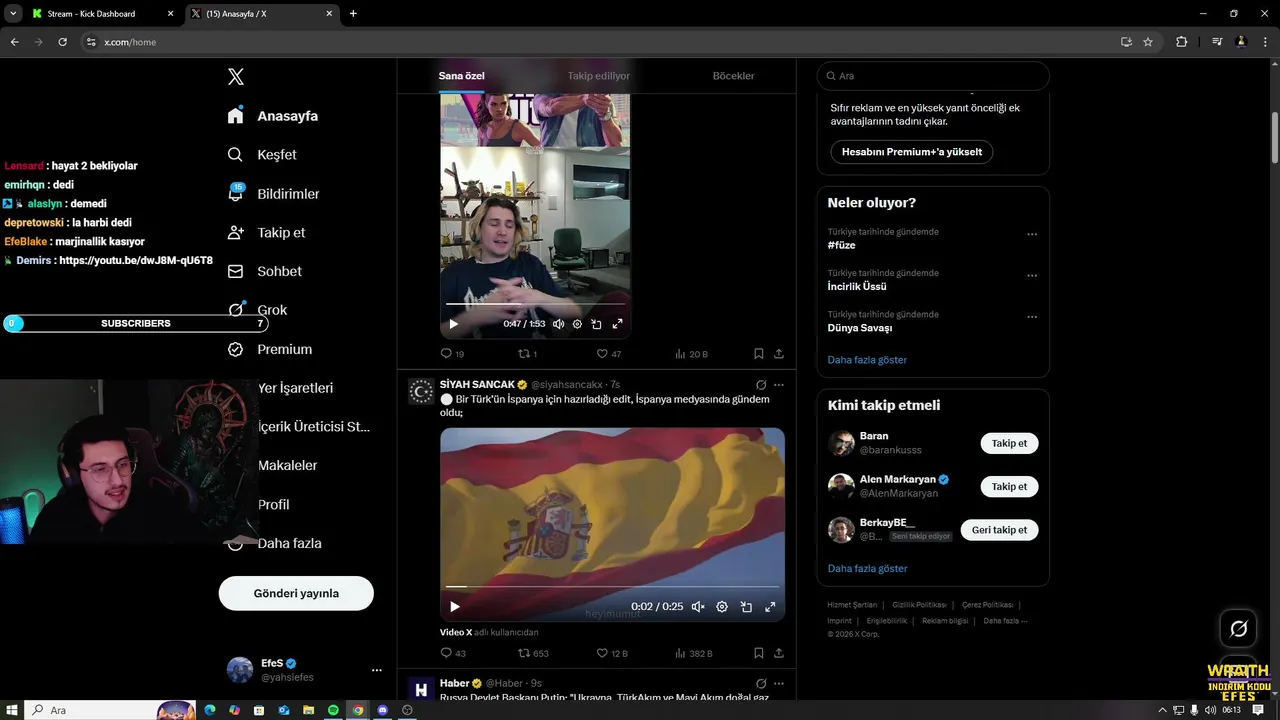Seek on the first video progress bar
This screenshot has height=720, width=1280.
pyautogui.click(x=535, y=303)
